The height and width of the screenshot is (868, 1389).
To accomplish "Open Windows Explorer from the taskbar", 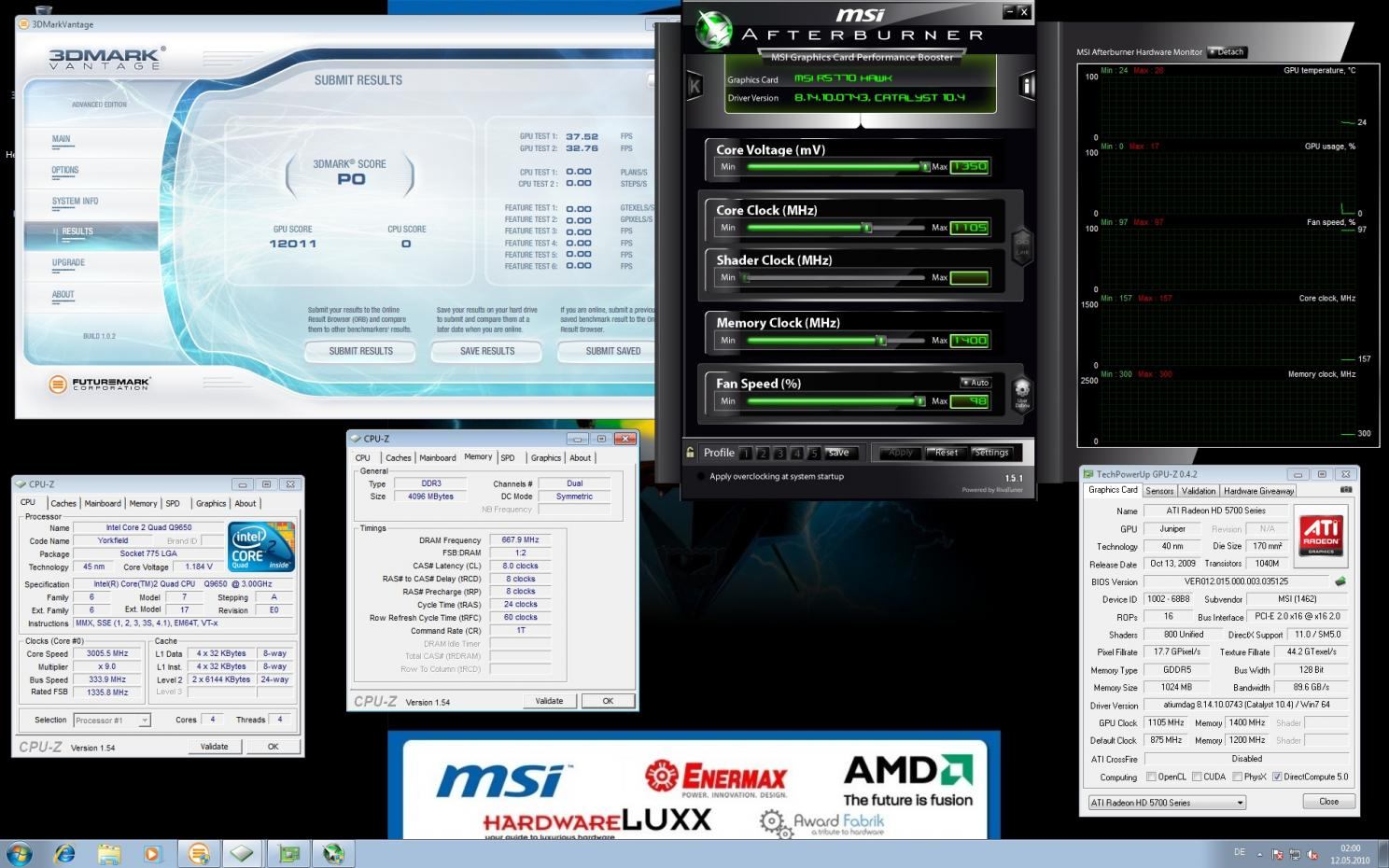I will click(x=109, y=853).
